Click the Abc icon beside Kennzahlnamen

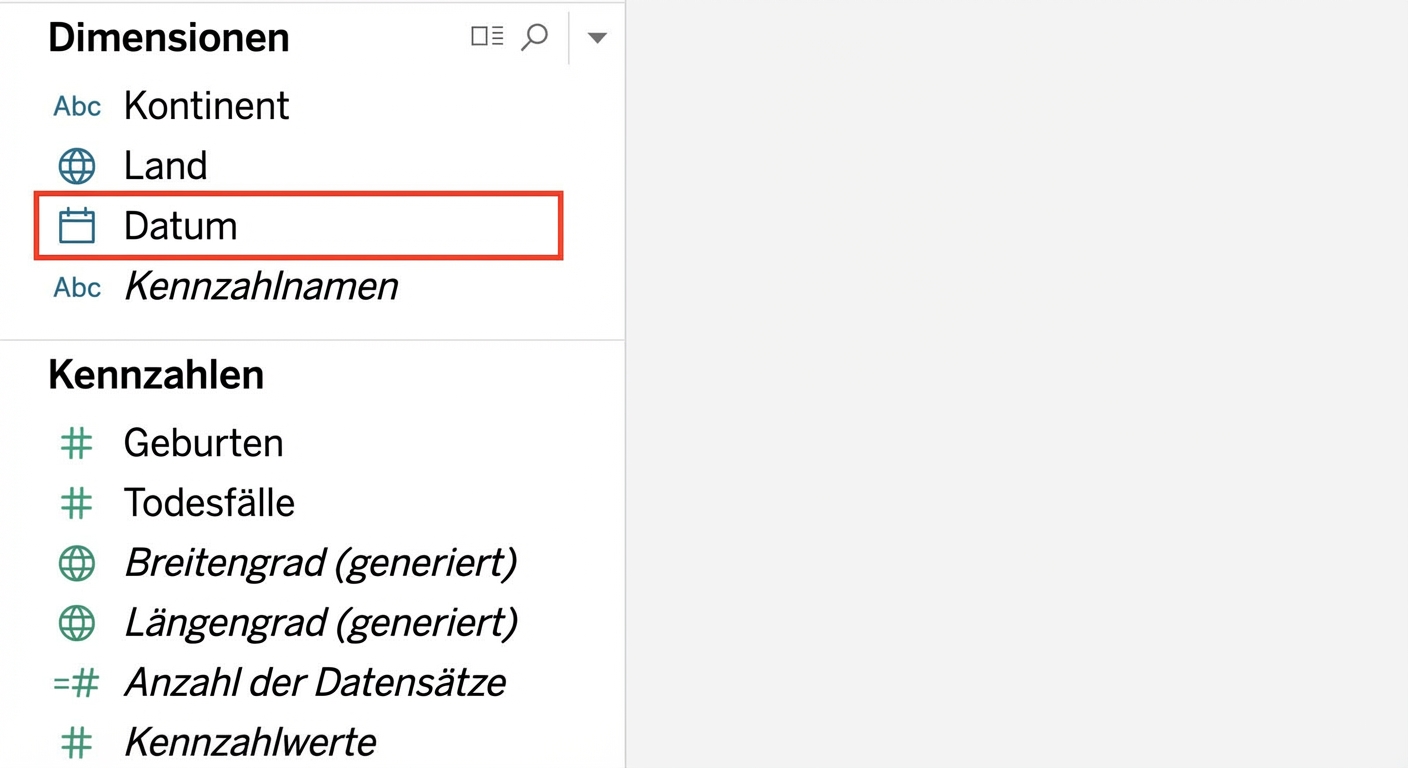click(77, 288)
